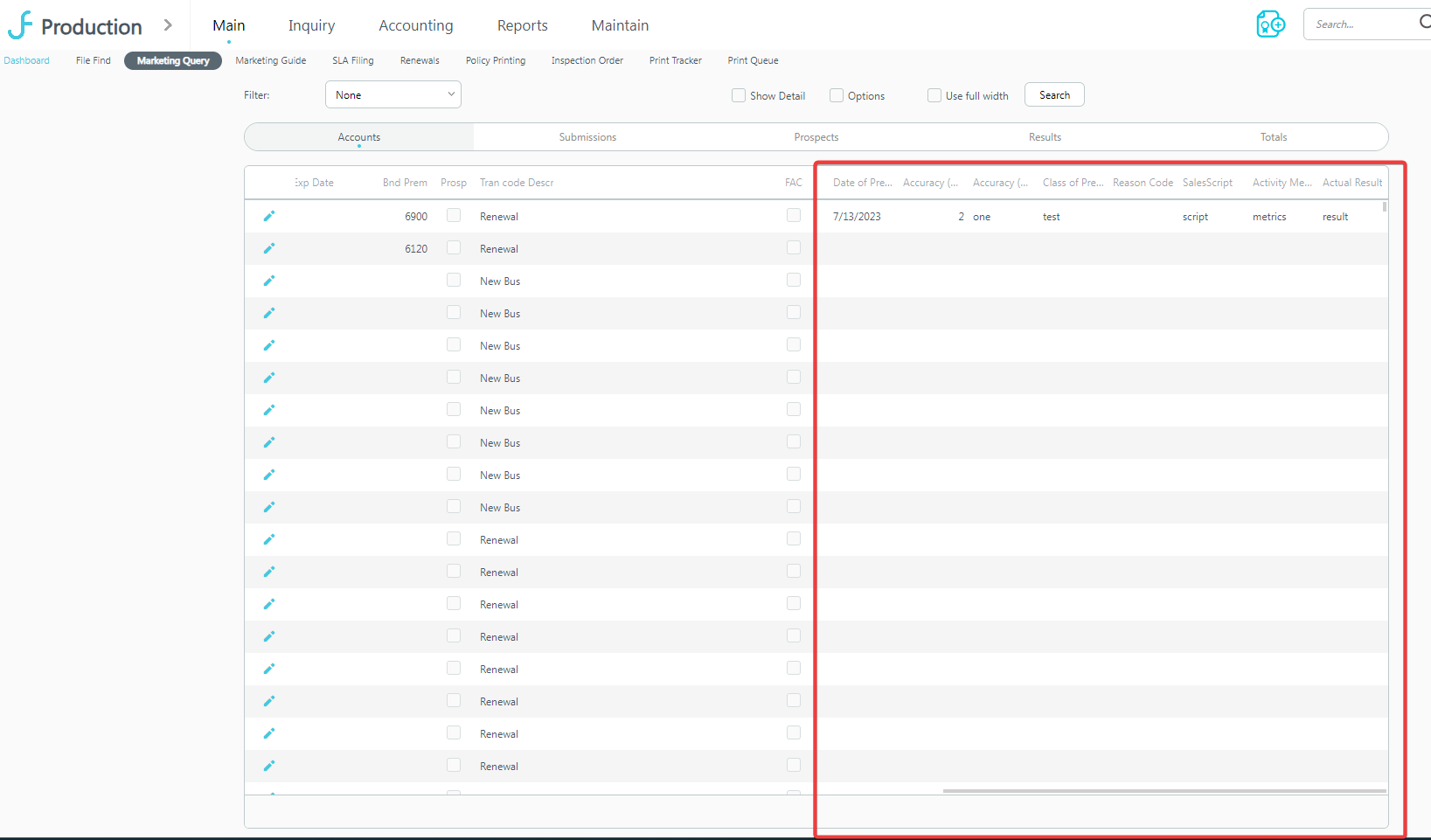
Task: Select the 7/13/2023 date cell
Action: (x=857, y=217)
